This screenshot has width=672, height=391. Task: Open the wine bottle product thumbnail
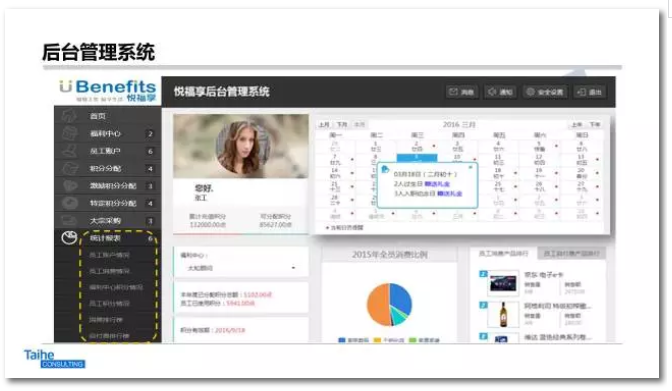click(x=503, y=314)
